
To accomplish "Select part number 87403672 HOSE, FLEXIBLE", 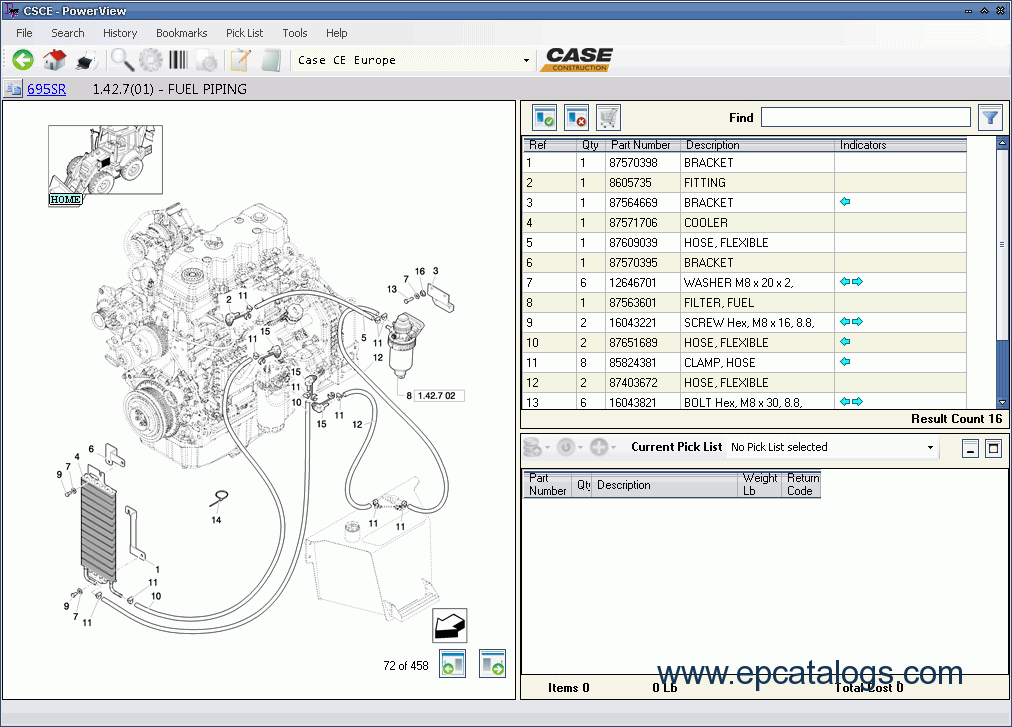I will (744, 382).
